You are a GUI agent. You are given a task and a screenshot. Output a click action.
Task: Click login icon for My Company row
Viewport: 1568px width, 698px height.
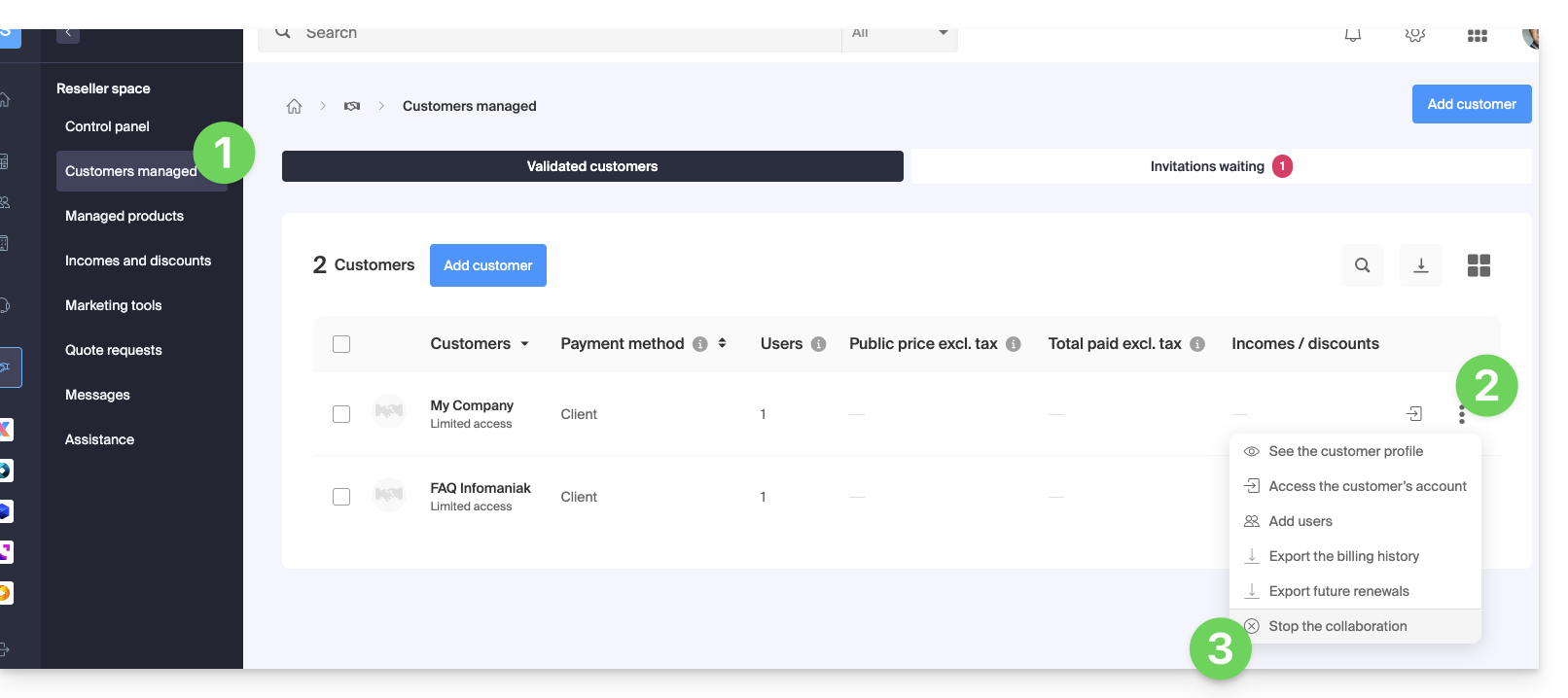click(x=1414, y=414)
